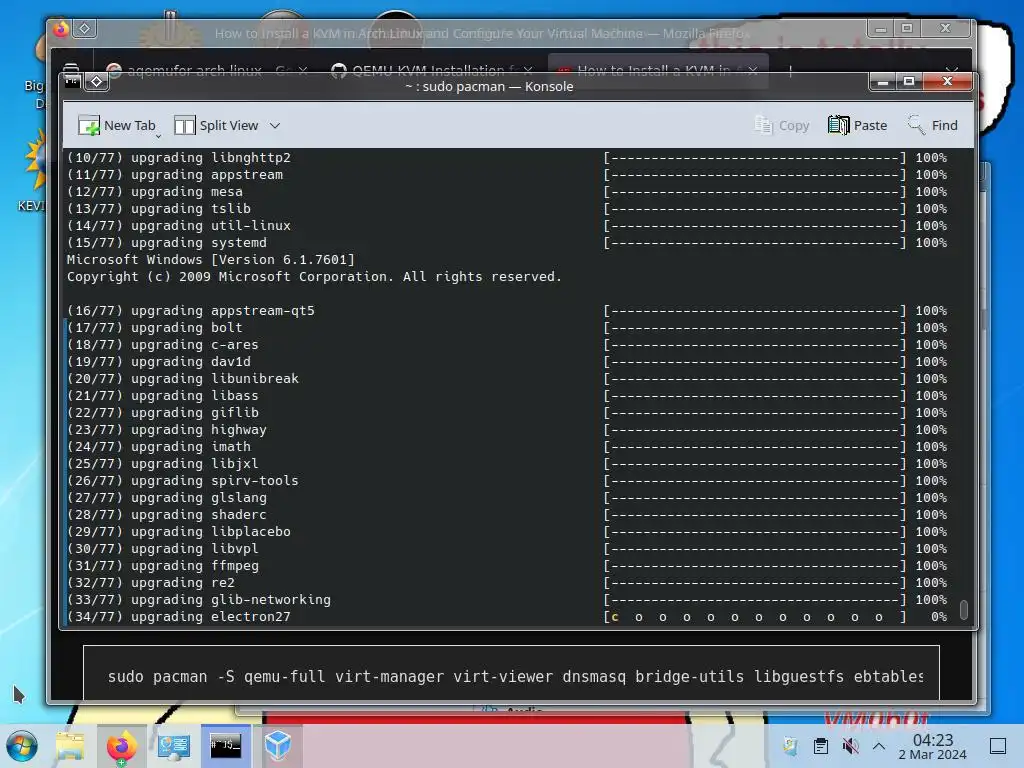The width and height of the screenshot is (1024, 768).
Task: Expand hidden system tray icons arrow
Action: (x=879, y=746)
